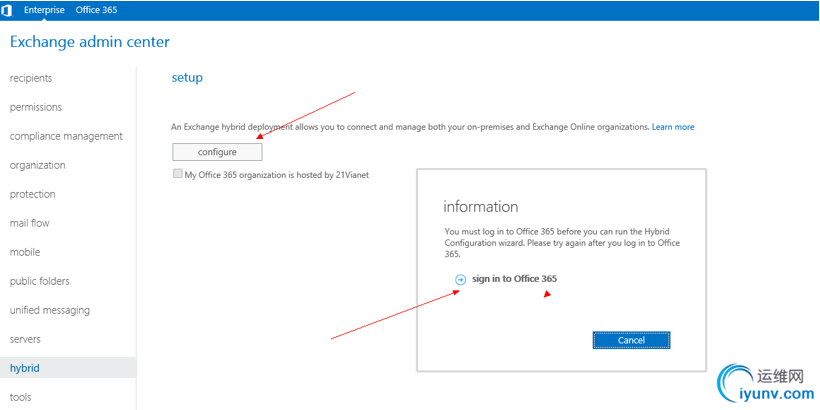Open tools in the left navigation
Screen dimensions: 820x410
click(x=20, y=397)
